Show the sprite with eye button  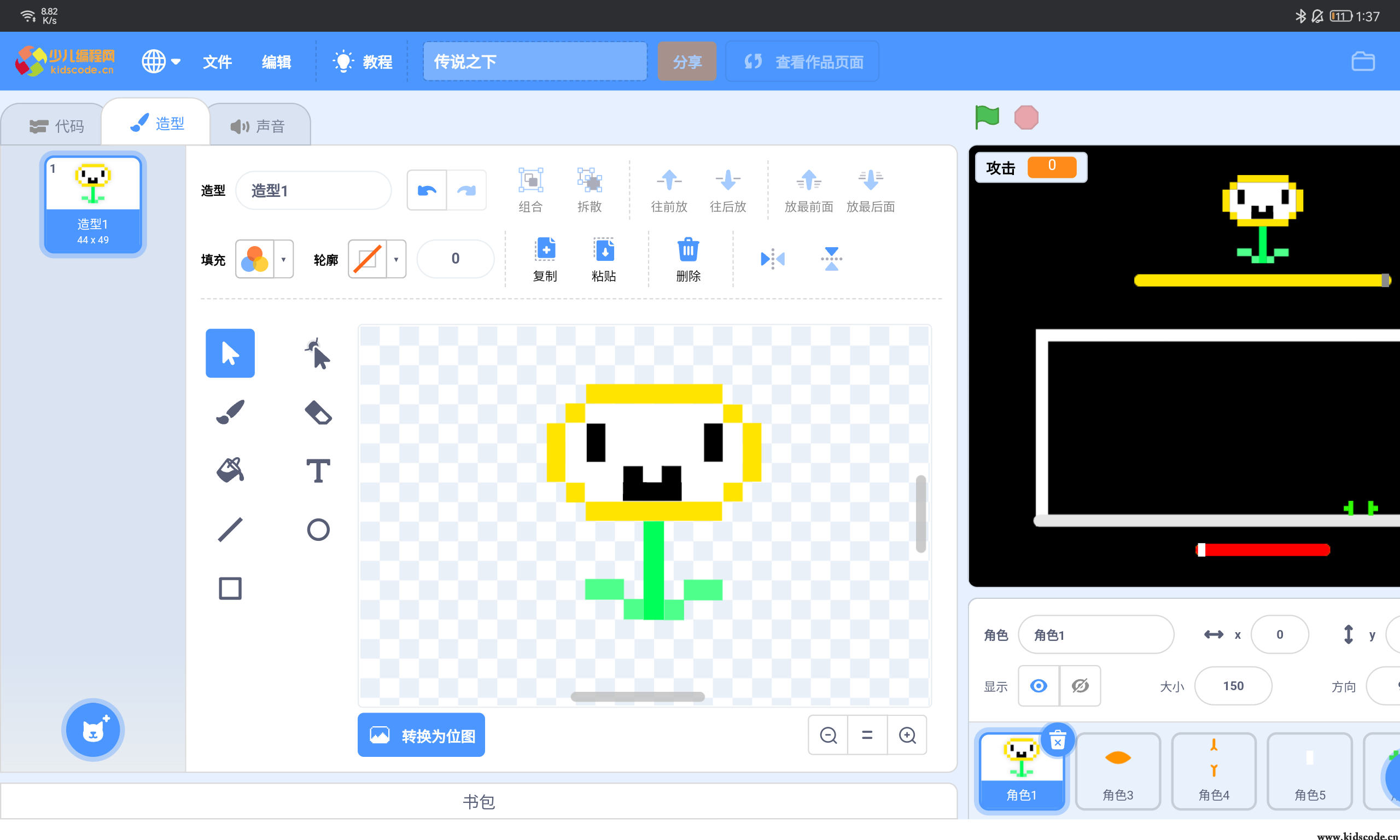tap(1039, 685)
